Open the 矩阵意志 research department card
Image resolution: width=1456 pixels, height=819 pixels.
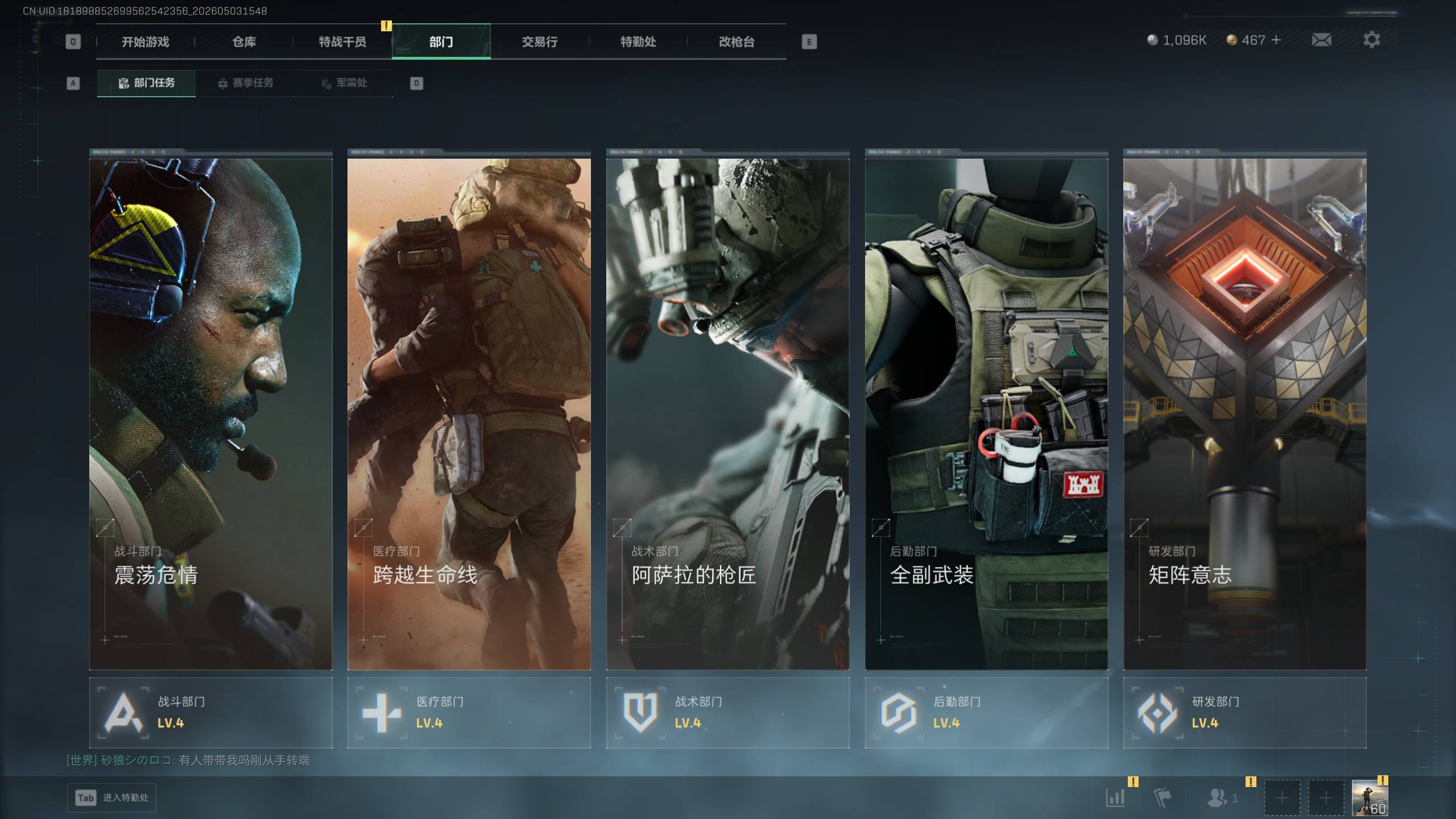tap(1244, 414)
